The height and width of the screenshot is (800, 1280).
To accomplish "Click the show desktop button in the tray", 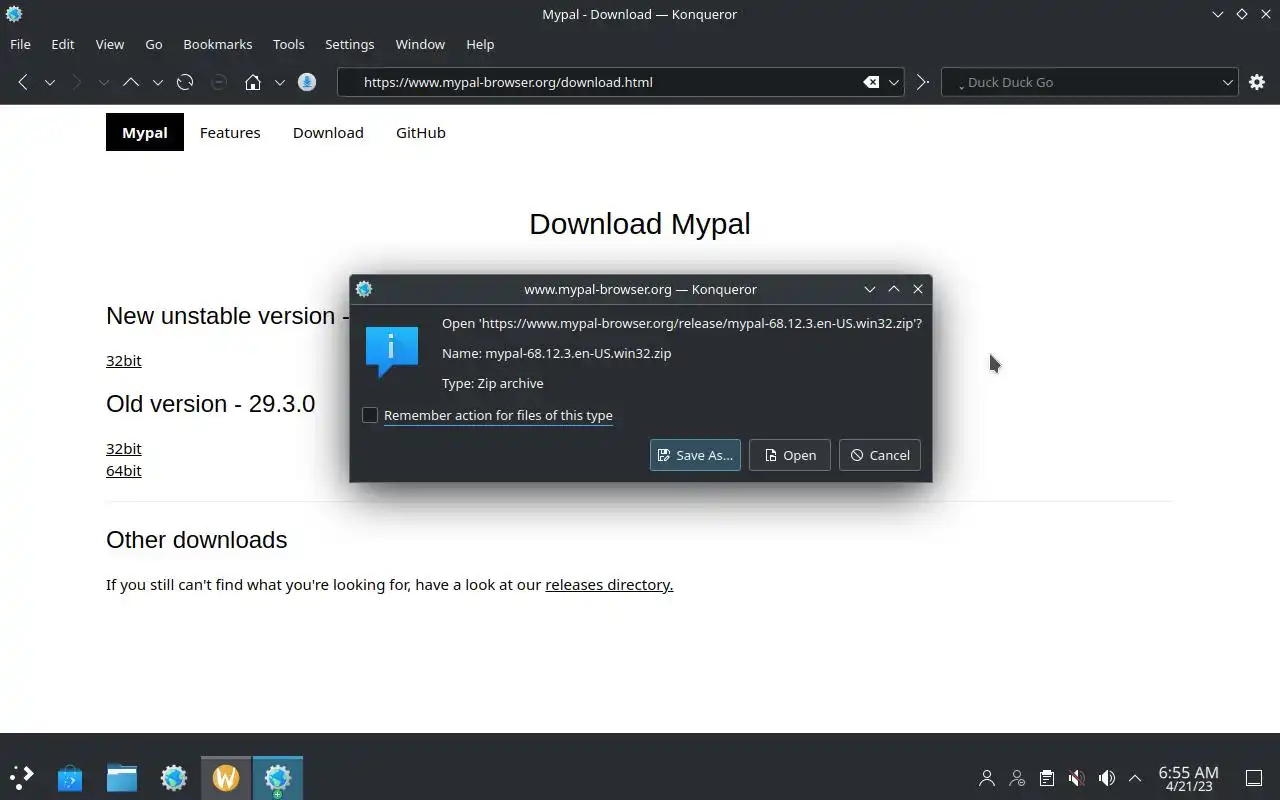I will [x=1253, y=778].
